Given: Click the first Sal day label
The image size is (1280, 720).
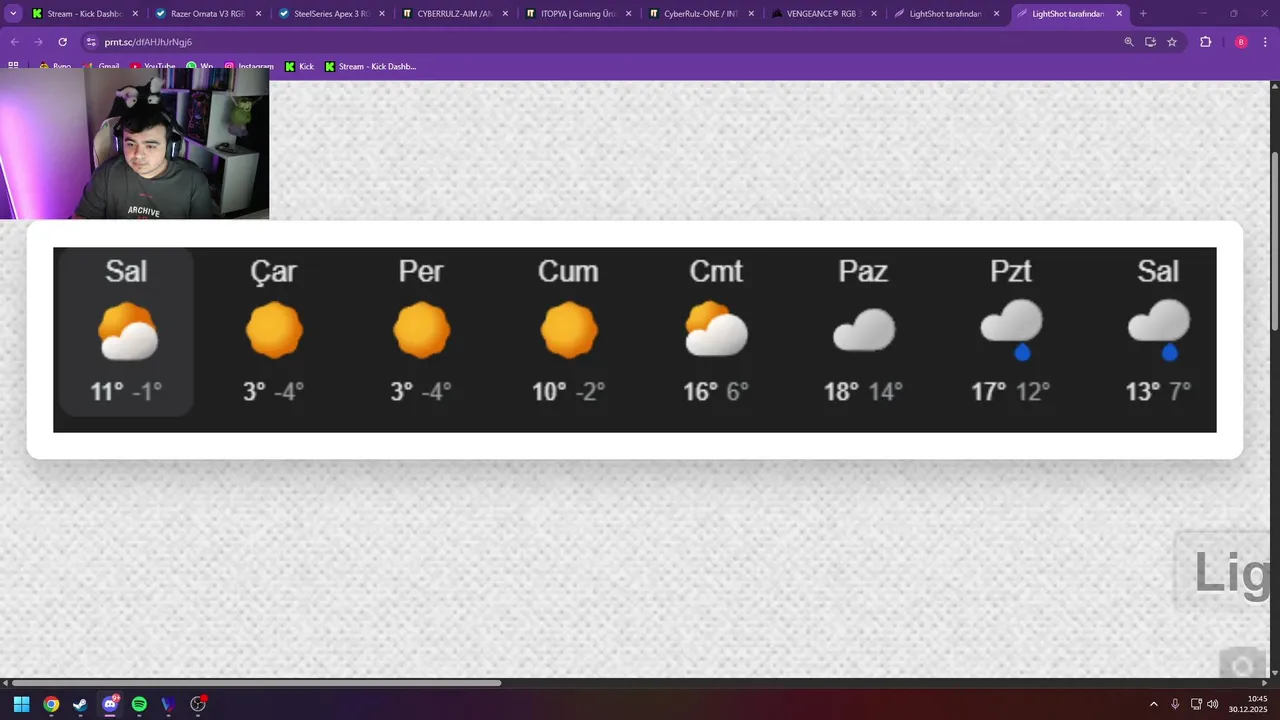Looking at the screenshot, I should [126, 271].
